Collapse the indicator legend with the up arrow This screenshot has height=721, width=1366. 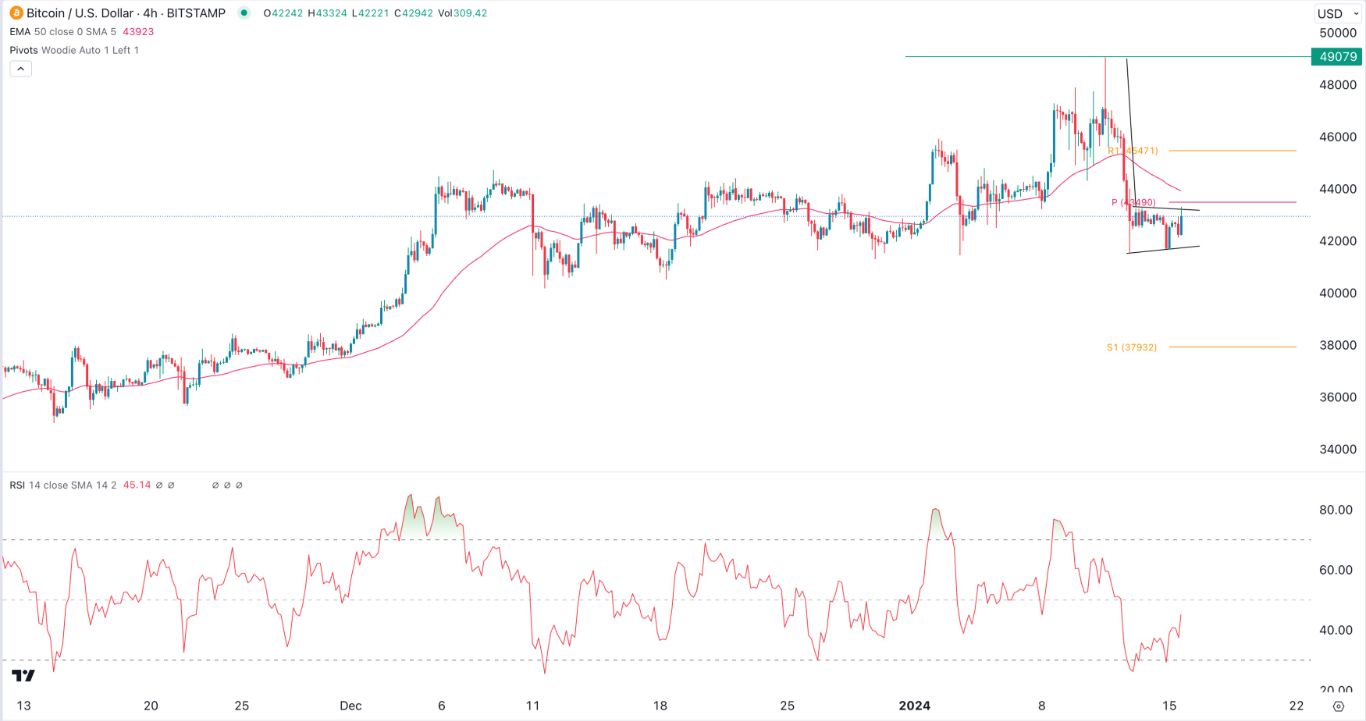click(x=19, y=67)
